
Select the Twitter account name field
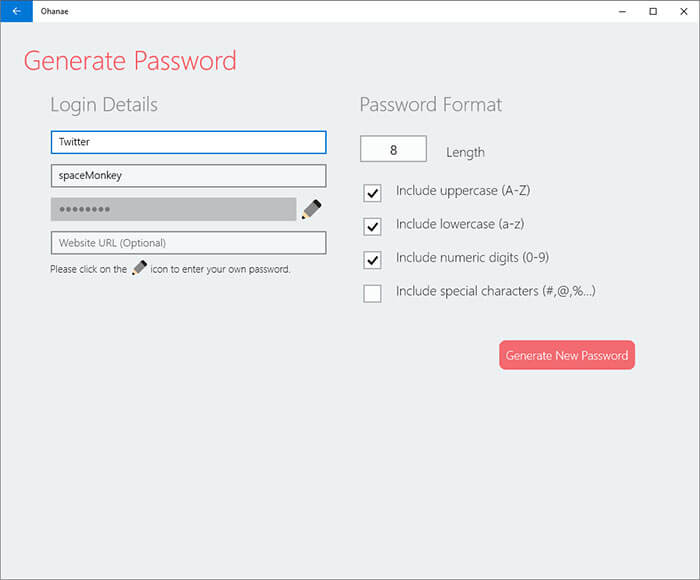[x=189, y=142]
